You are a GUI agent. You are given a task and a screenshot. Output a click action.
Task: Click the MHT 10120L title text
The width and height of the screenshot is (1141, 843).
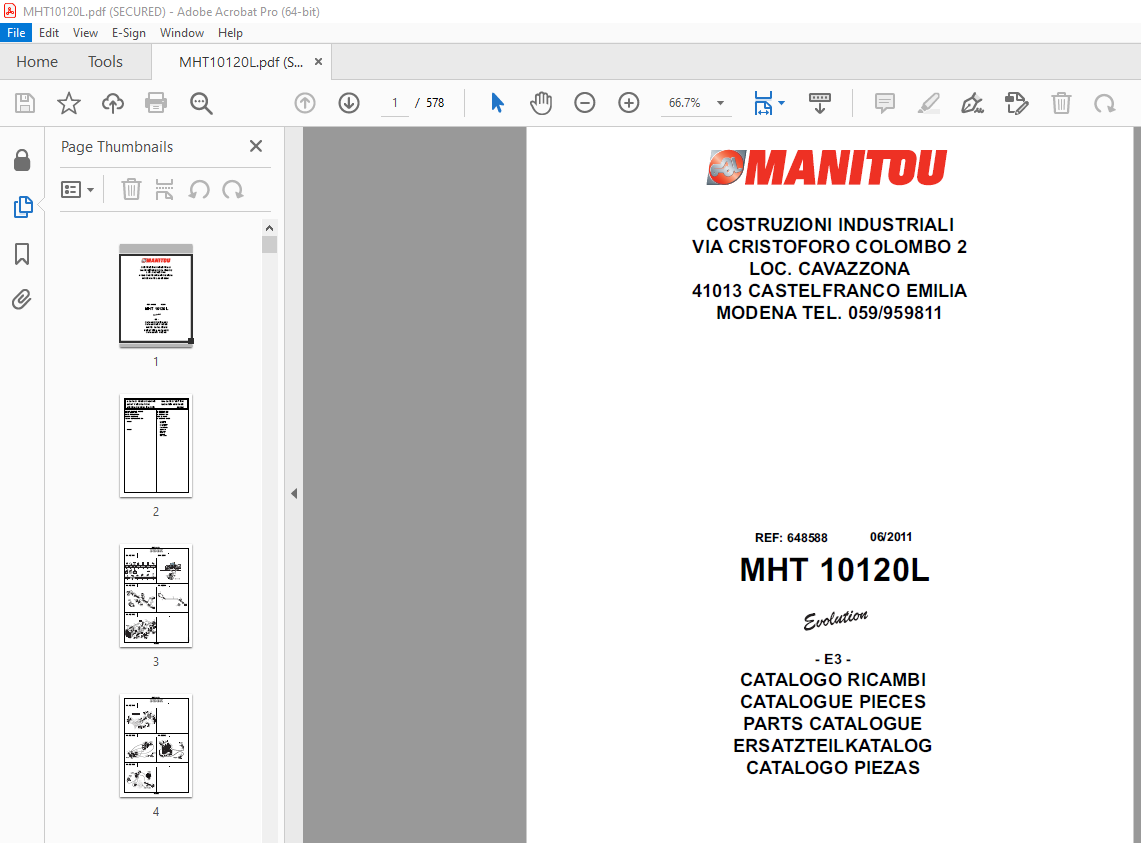click(834, 570)
